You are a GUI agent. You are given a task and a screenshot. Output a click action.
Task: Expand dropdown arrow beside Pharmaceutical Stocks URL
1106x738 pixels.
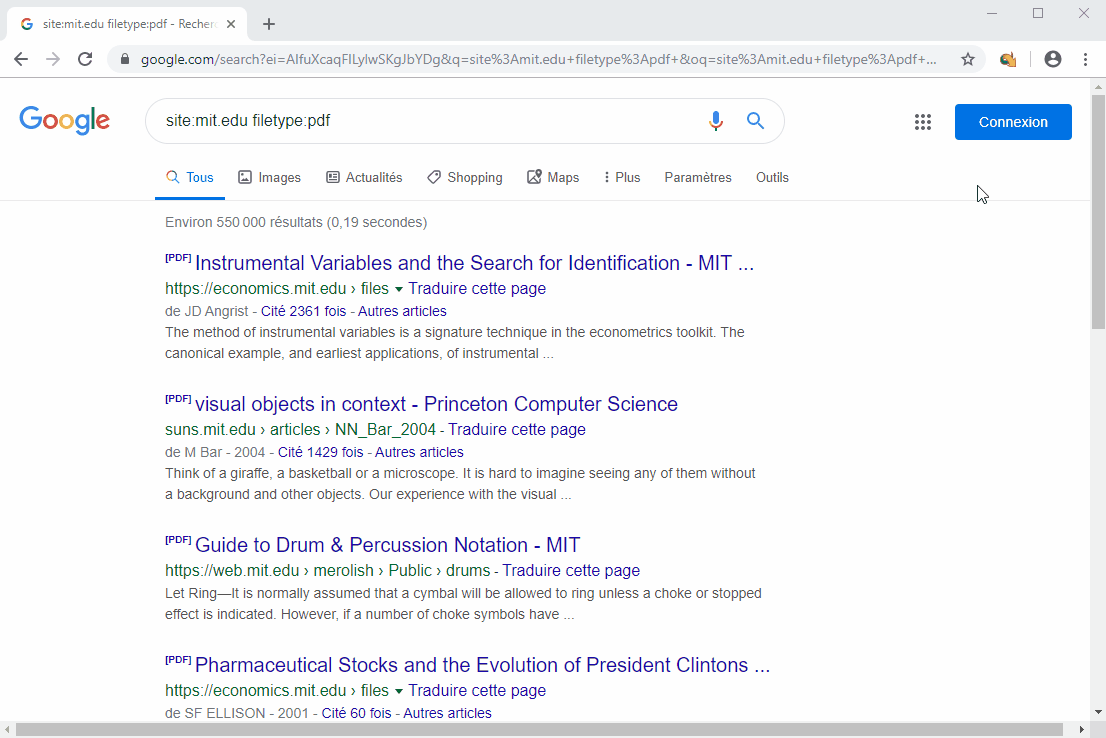[x=399, y=691]
